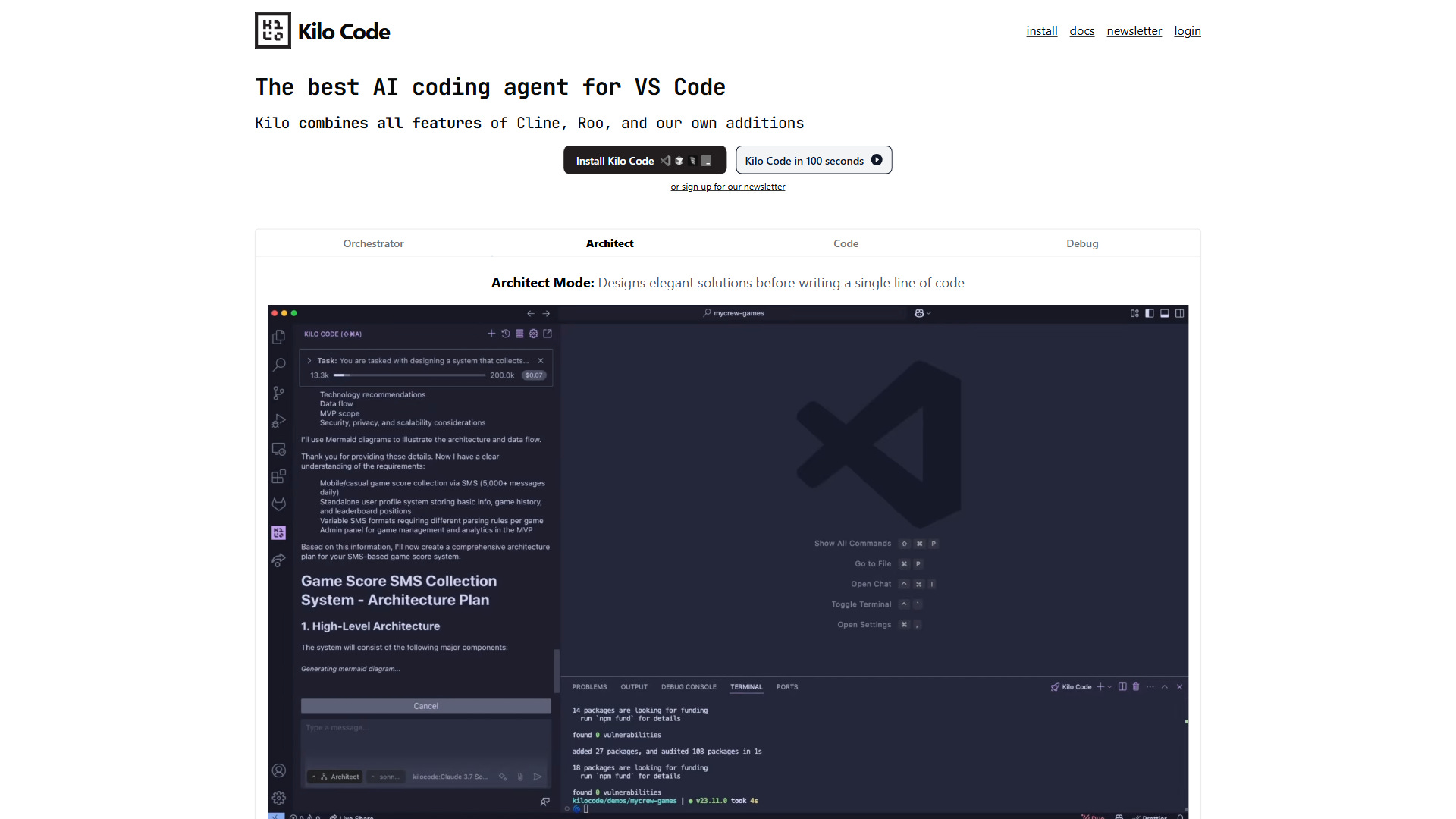
Task: Switch to the Code tab
Action: tap(846, 243)
